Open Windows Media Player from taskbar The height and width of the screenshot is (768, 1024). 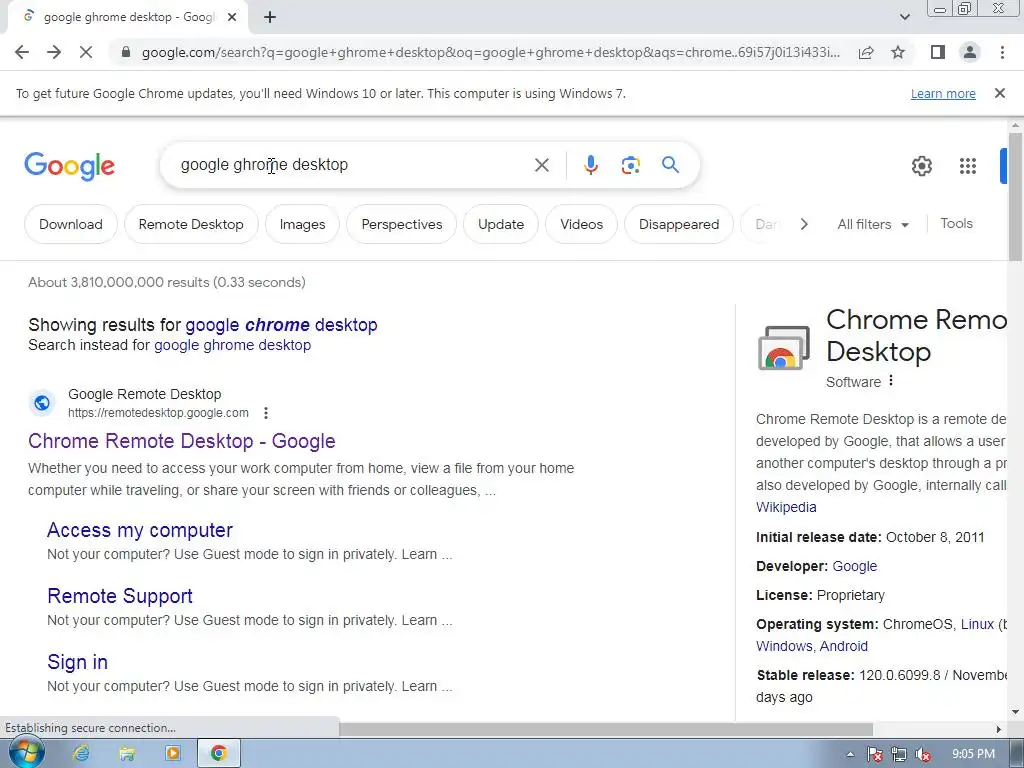pos(172,754)
